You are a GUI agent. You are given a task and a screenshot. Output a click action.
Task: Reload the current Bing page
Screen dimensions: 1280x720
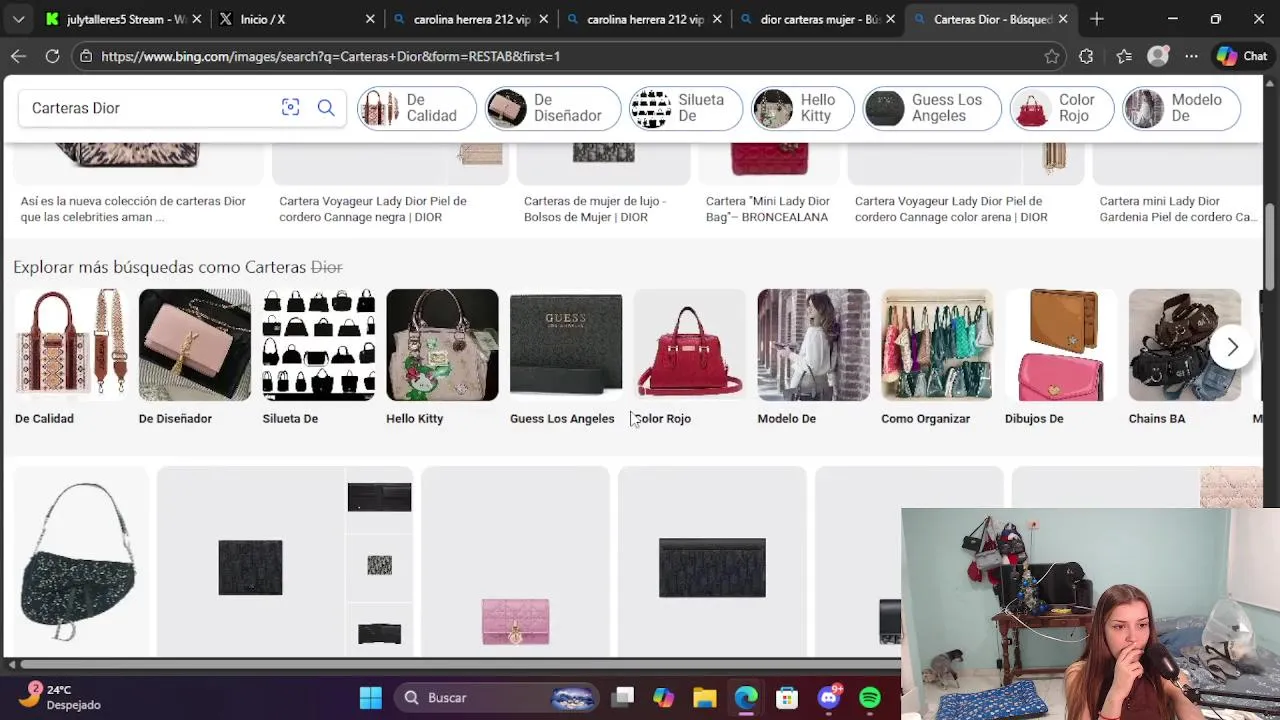coord(52,56)
